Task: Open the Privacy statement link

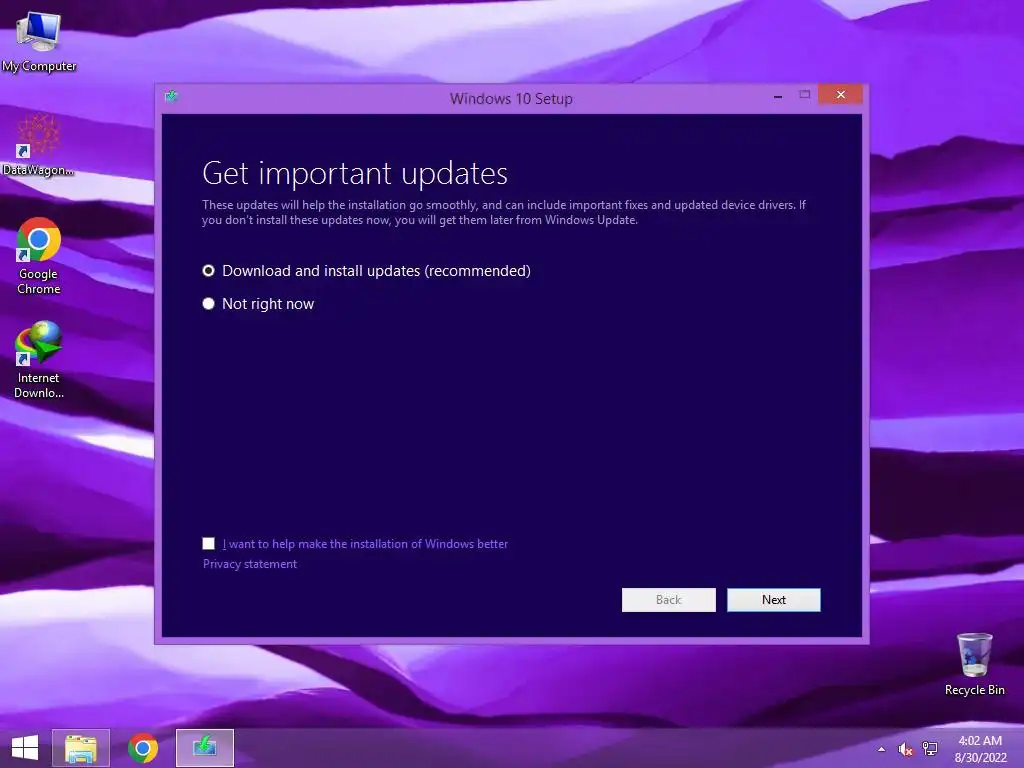Action: tap(249, 564)
